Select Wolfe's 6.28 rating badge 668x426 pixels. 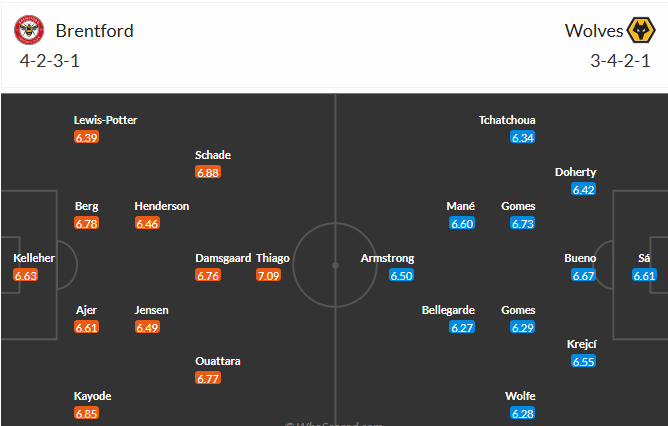point(522,413)
